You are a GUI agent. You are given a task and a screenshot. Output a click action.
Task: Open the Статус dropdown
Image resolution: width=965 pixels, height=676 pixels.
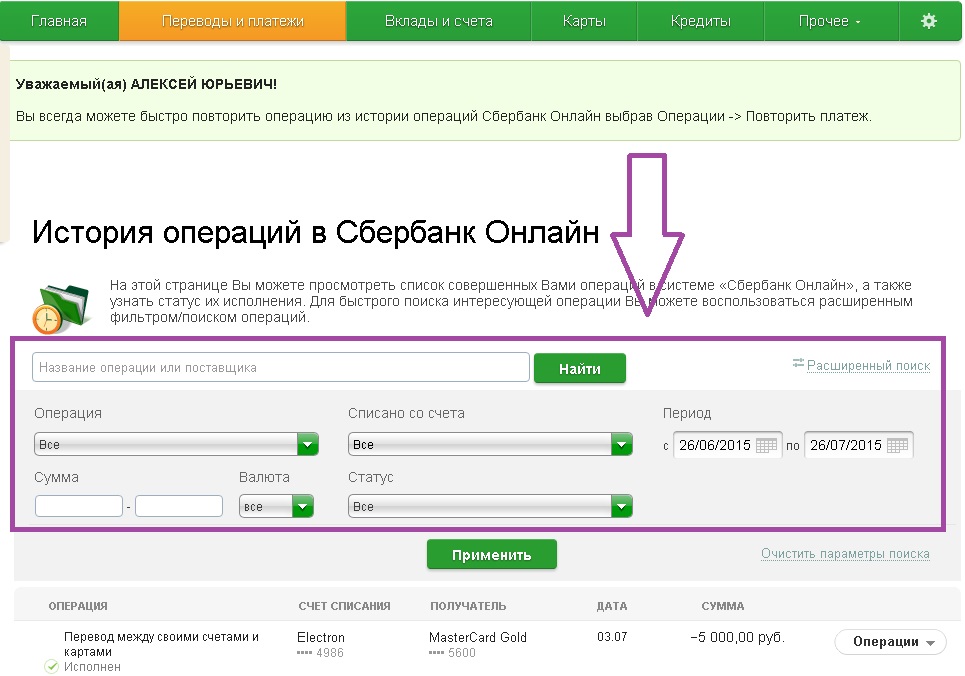click(622, 506)
